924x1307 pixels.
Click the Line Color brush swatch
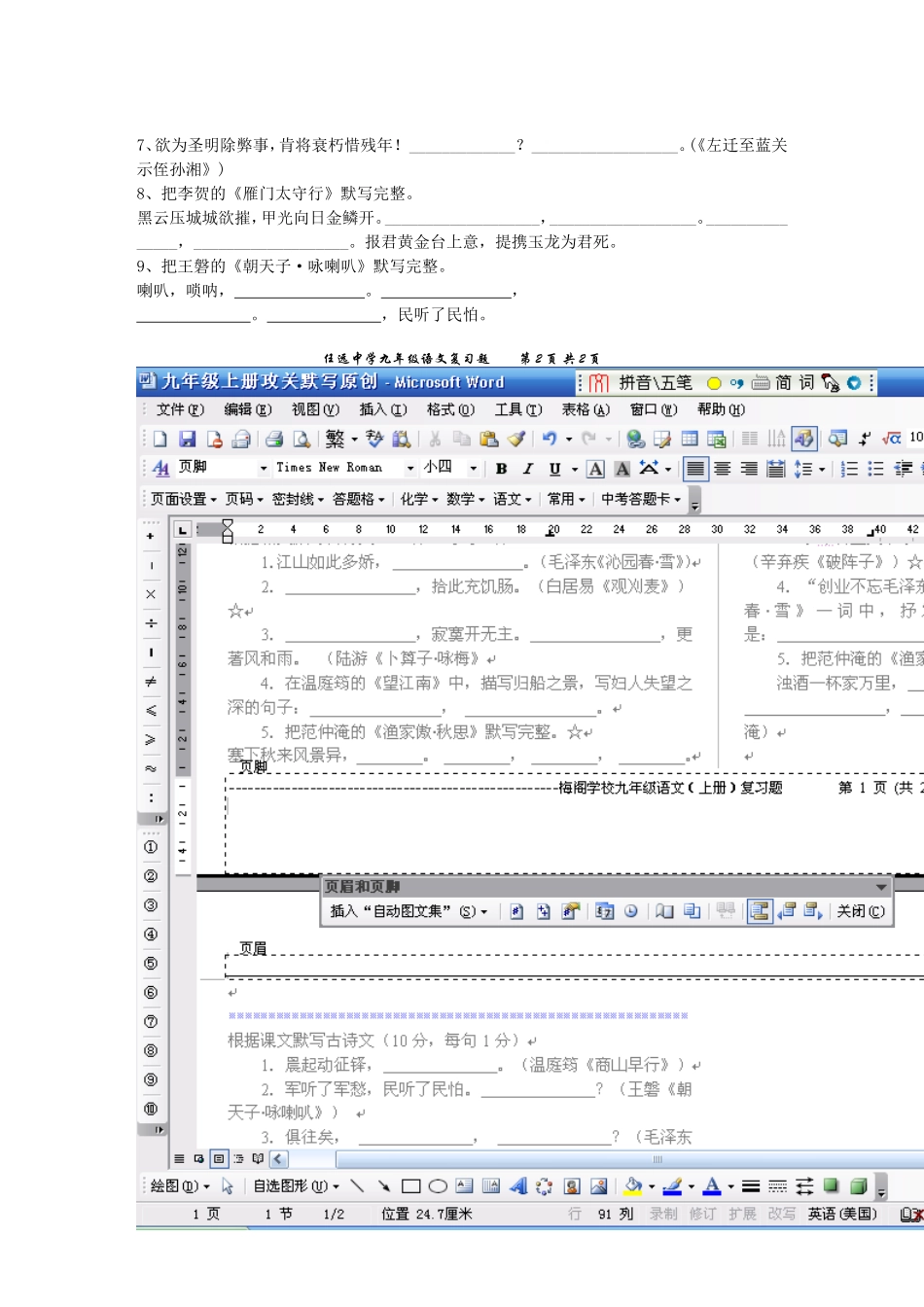pos(672,1186)
